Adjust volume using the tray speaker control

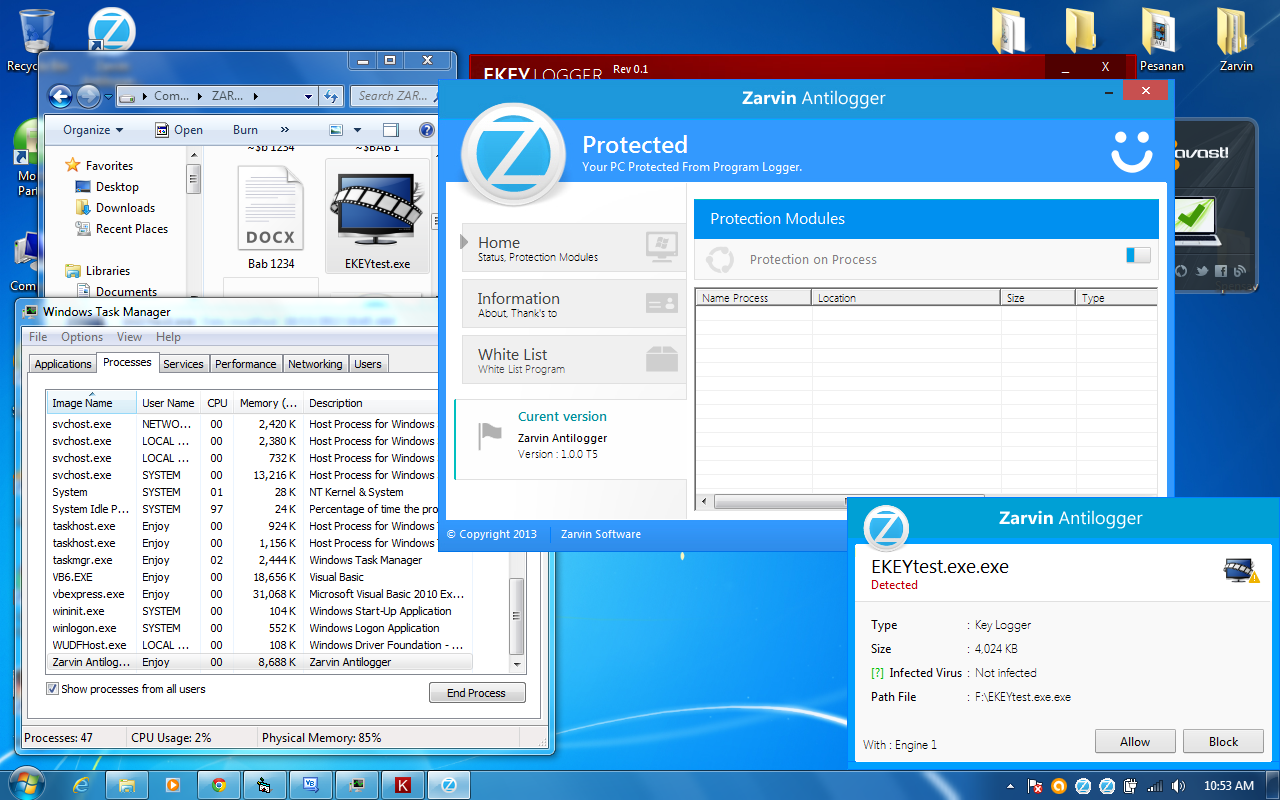[1180, 786]
